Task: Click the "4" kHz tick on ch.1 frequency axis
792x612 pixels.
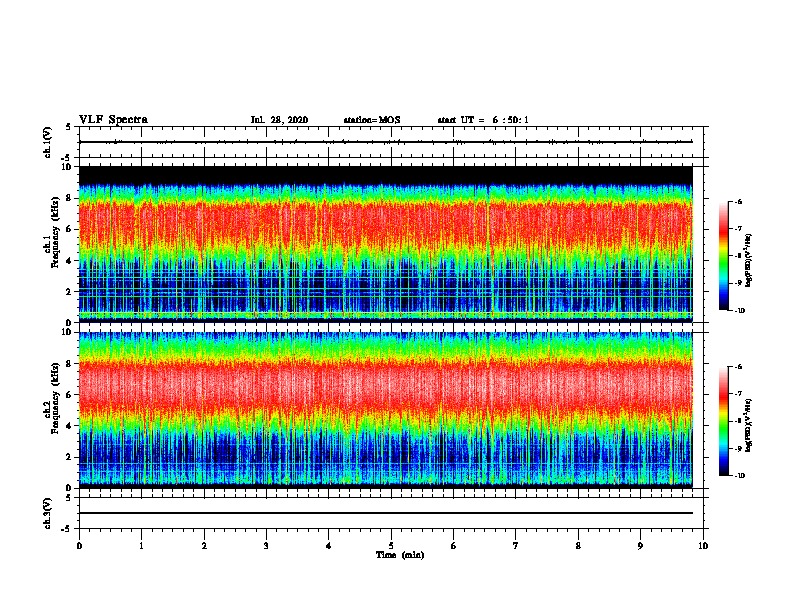Action: pos(69,261)
